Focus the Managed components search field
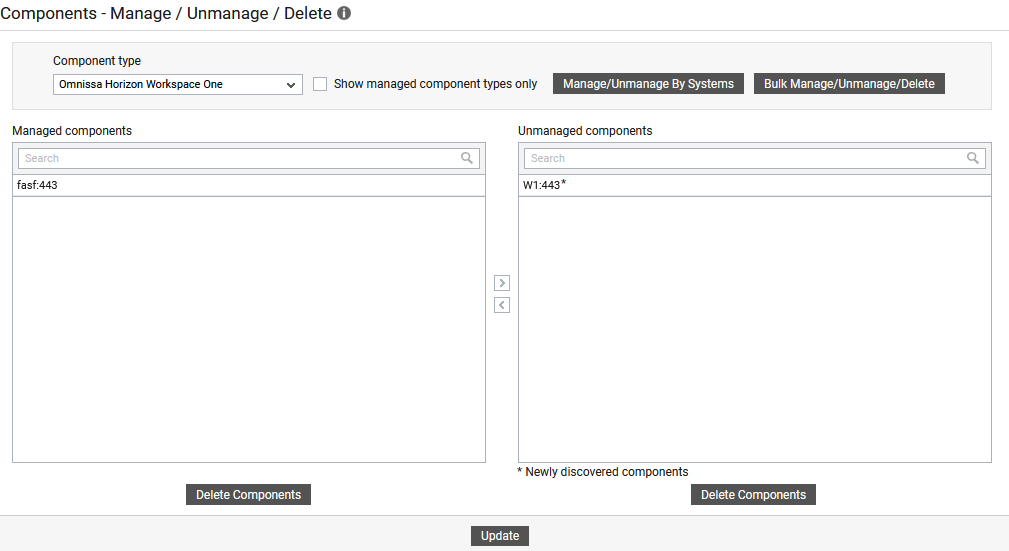The height and width of the screenshot is (551, 1009). coord(248,158)
